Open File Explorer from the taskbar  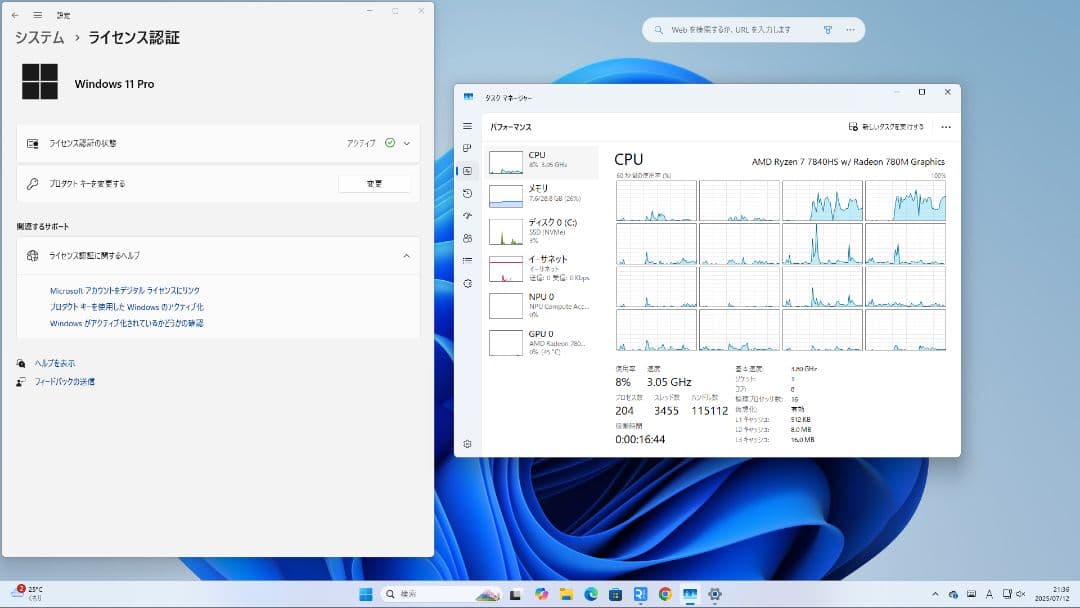566,594
